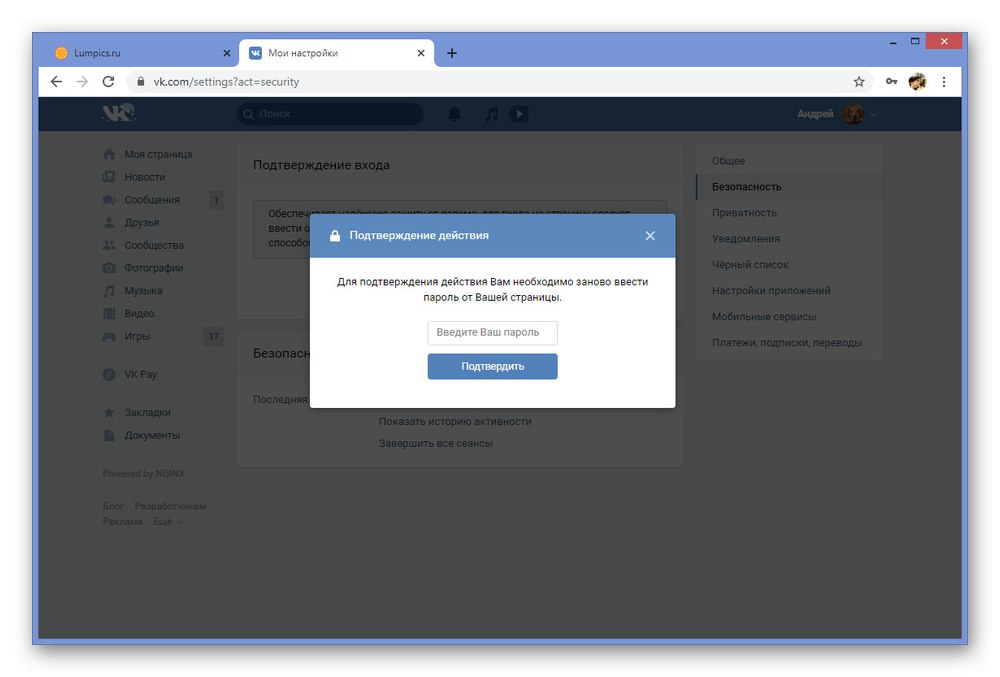
Task: Select Общее settings section
Action: tap(790, 161)
